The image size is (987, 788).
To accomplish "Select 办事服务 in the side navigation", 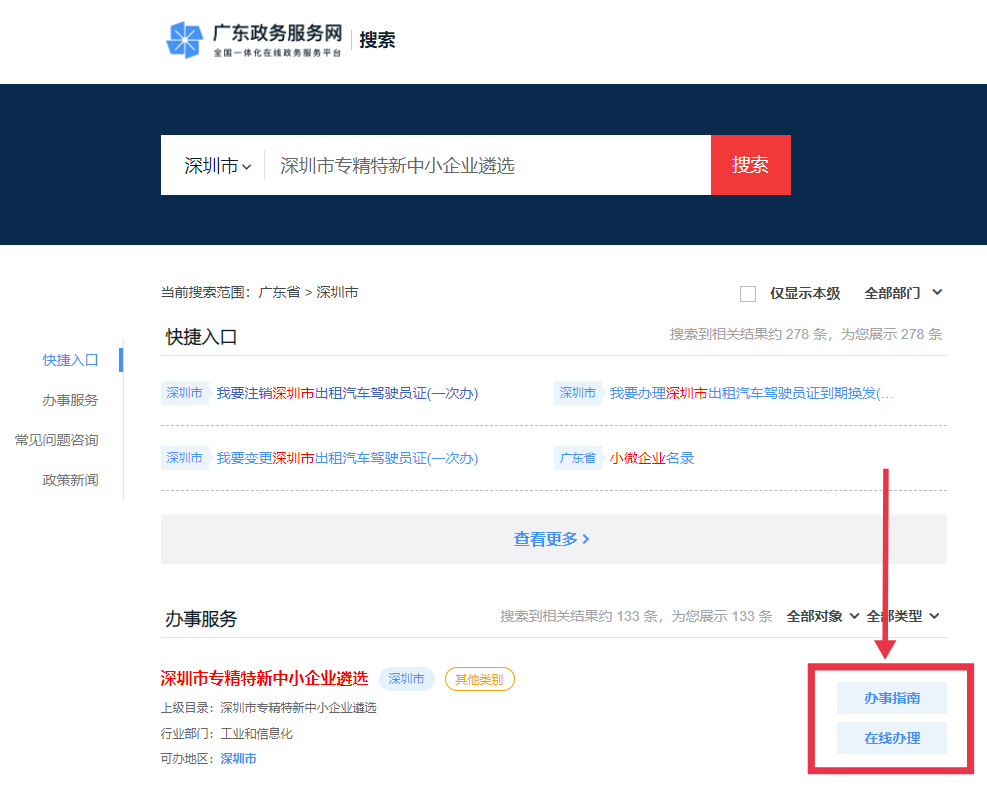I will coord(70,400).
